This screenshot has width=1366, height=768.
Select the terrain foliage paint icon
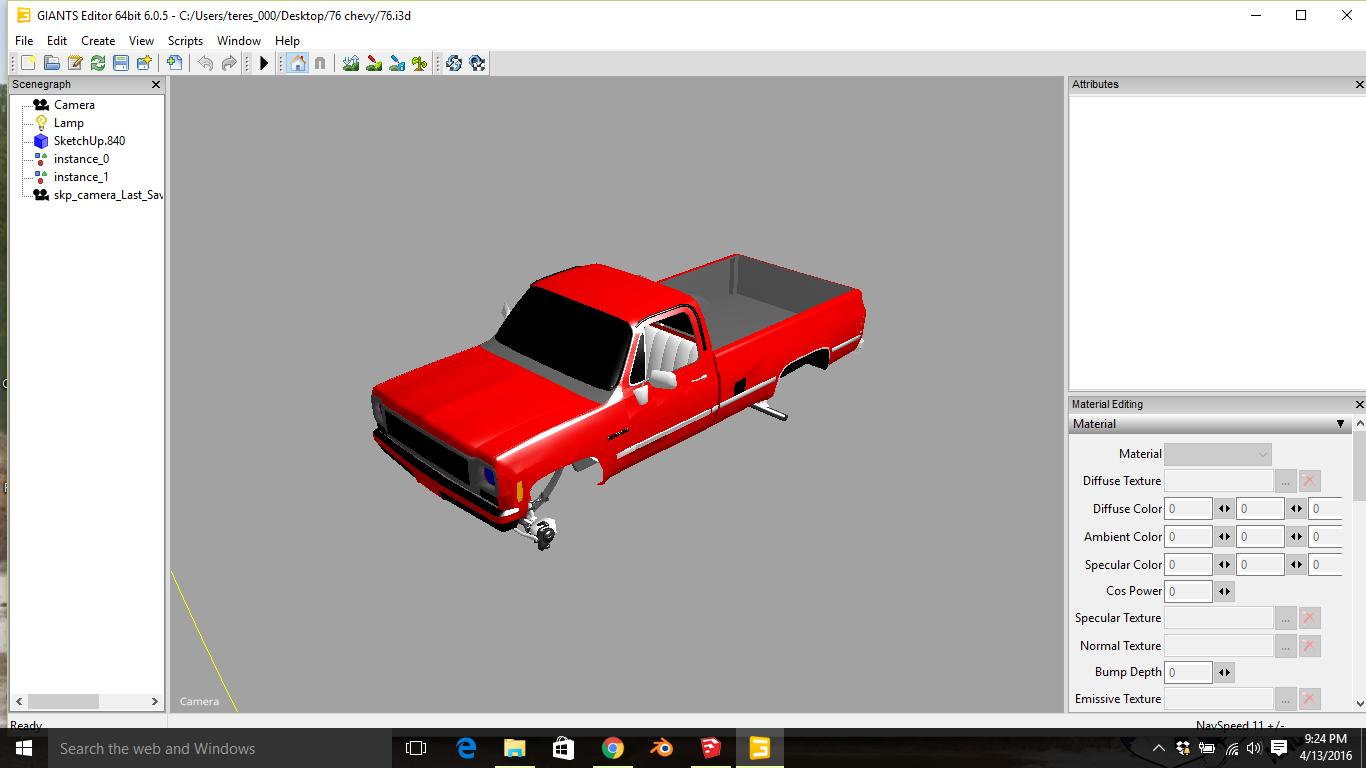click(420, 63)
